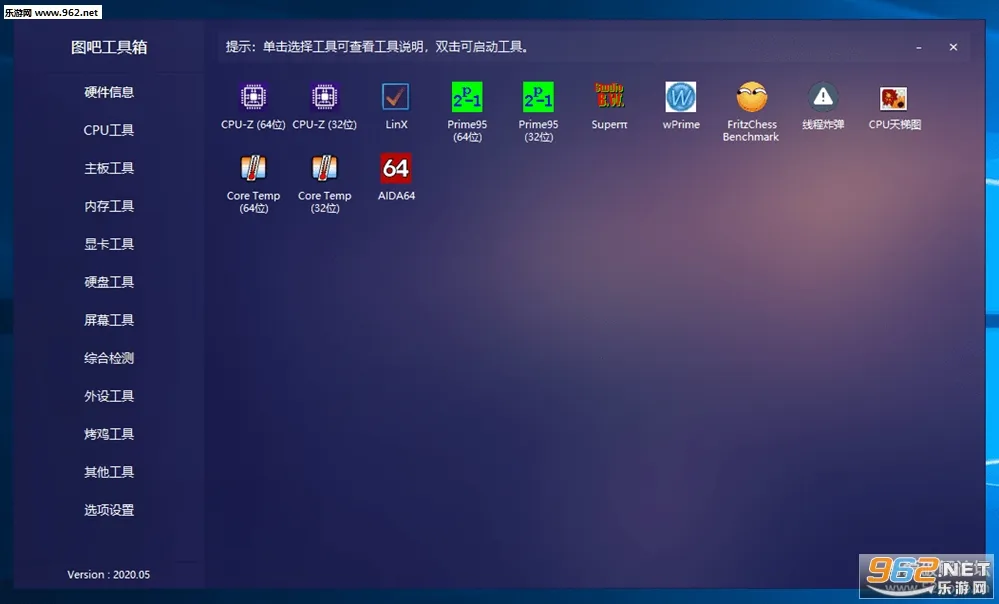Start the AIDA64 diagnostic tool
This screenshot has width=999, height=604.
point(396,178)
